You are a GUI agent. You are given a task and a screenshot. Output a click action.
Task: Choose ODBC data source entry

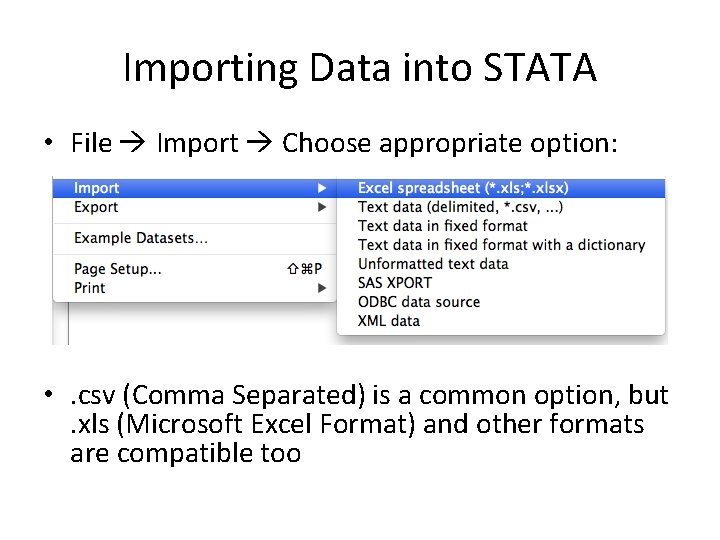[x=418, y=302]
